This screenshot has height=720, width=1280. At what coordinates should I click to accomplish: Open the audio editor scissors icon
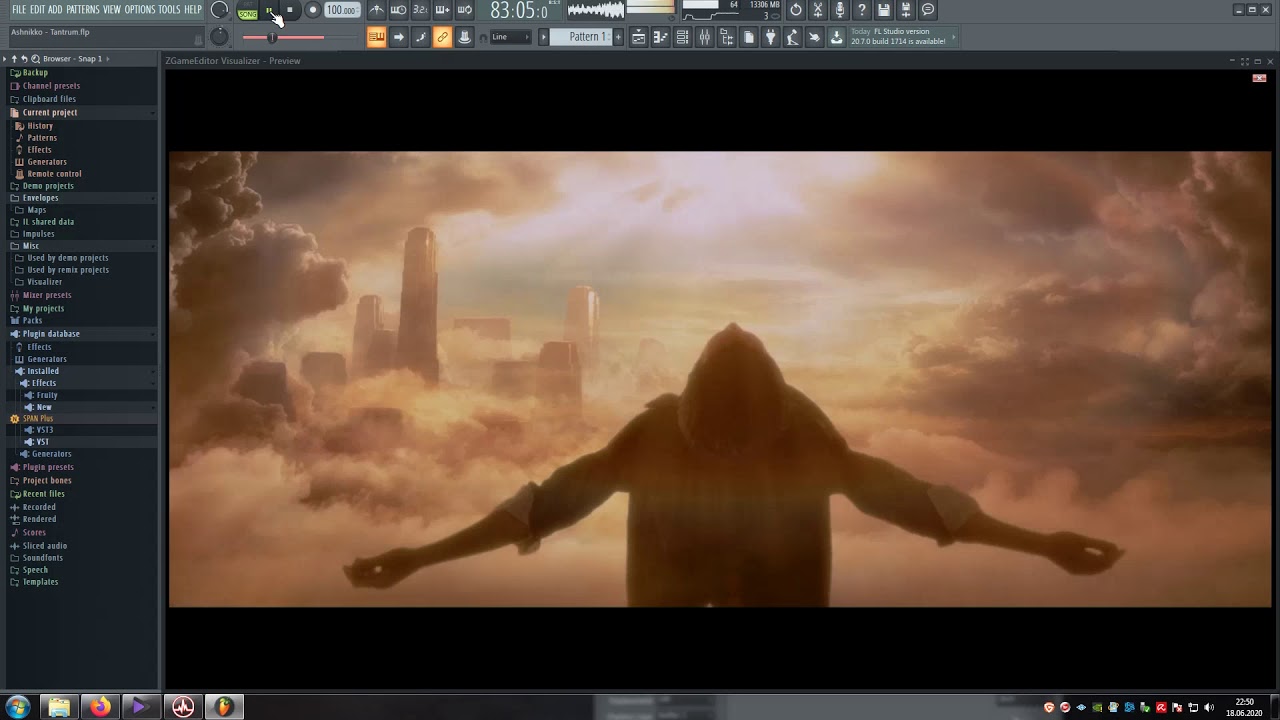[x=818, y=10]
